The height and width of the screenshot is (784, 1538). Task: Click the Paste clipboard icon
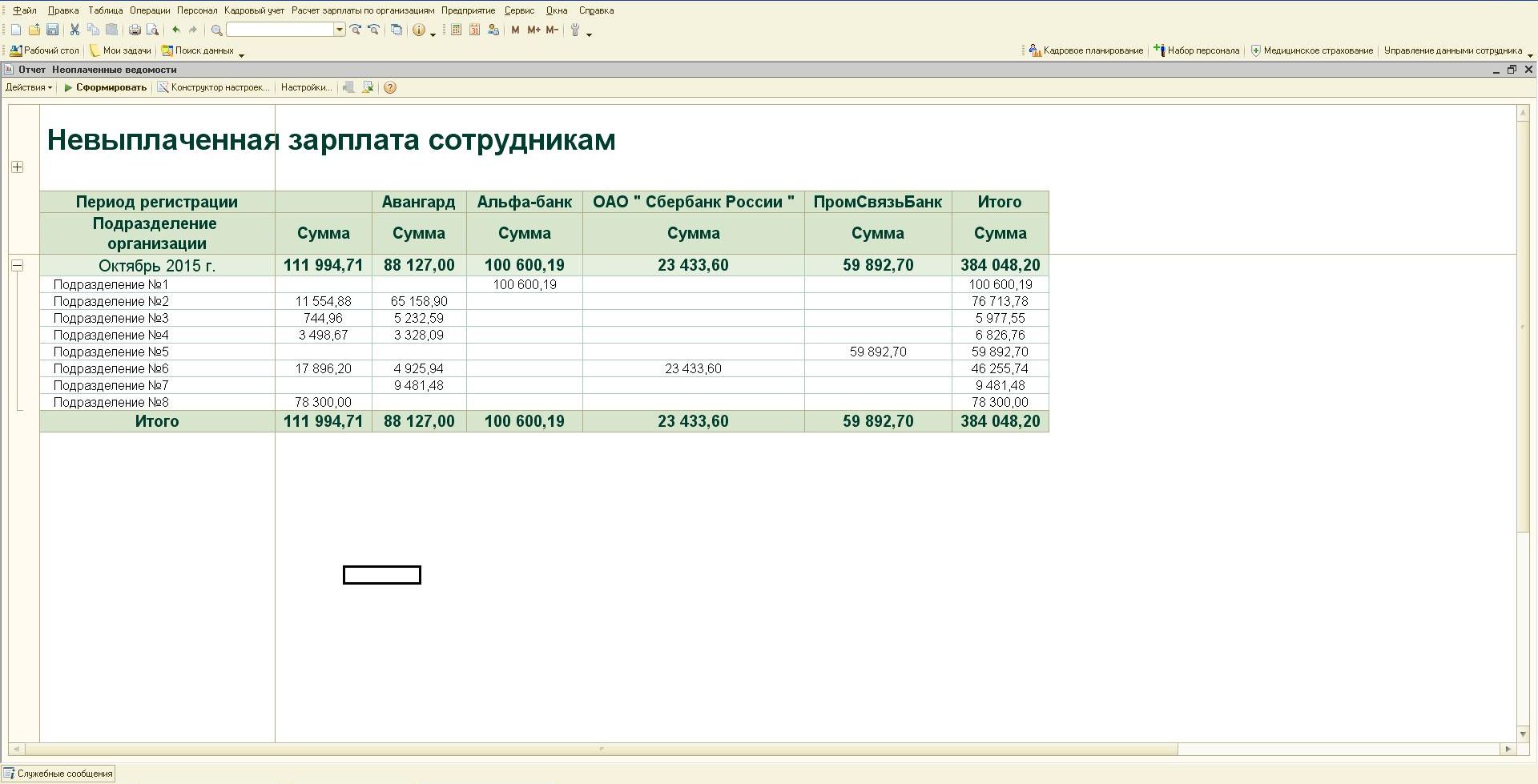pos(111,30)
